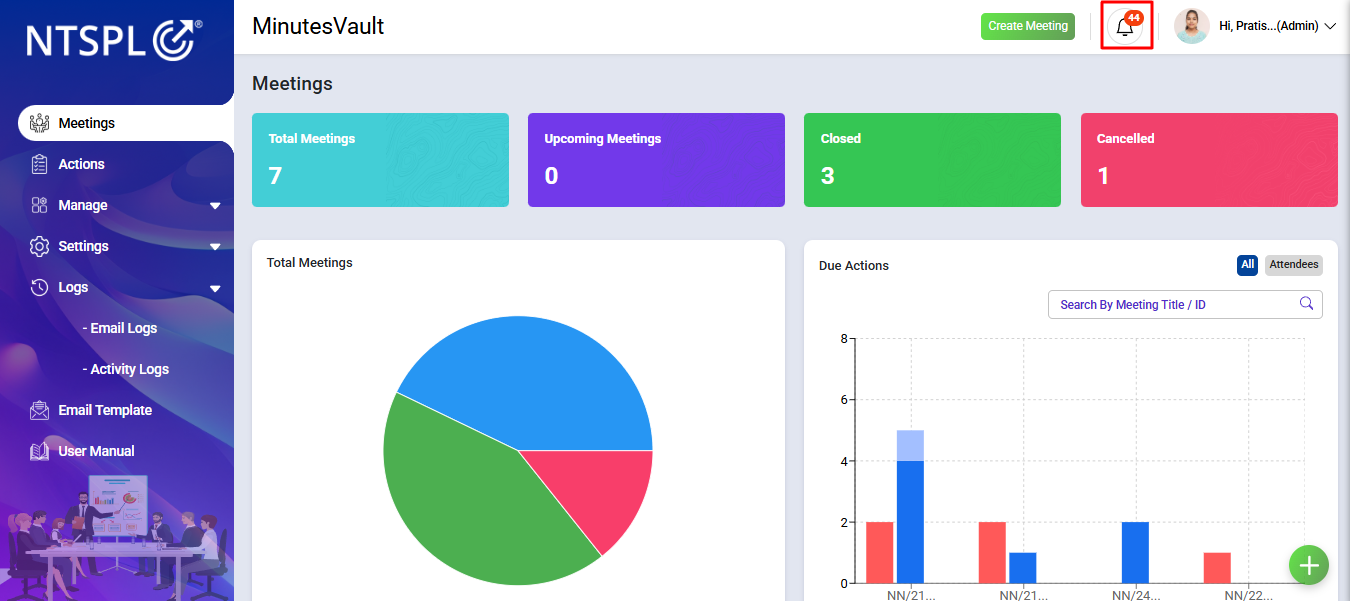Open the notifications bell icon

click(x=1125, y=28)
